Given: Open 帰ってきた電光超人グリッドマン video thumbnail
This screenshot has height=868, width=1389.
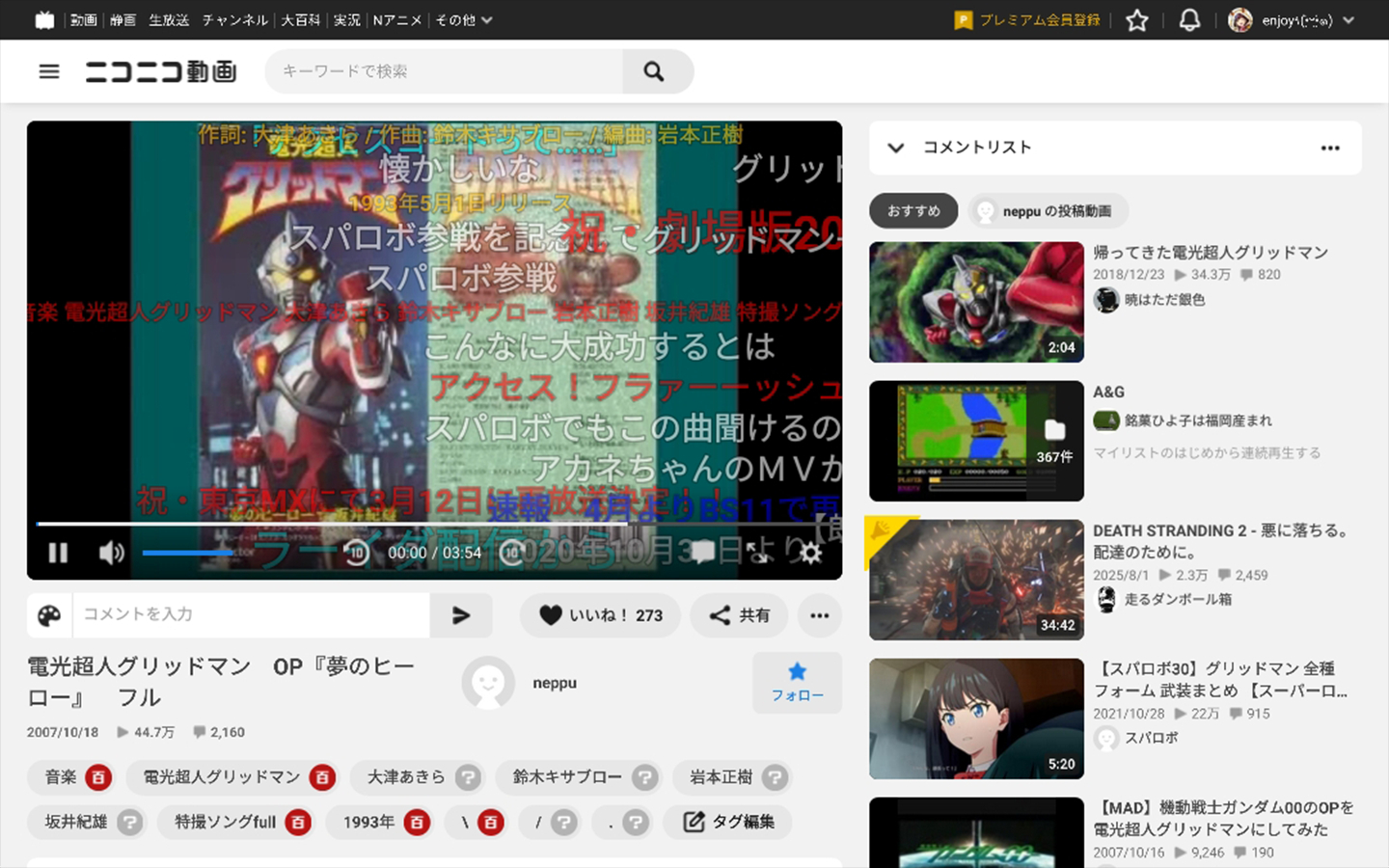Looking at the screenshot, I should tap(976, 302).
